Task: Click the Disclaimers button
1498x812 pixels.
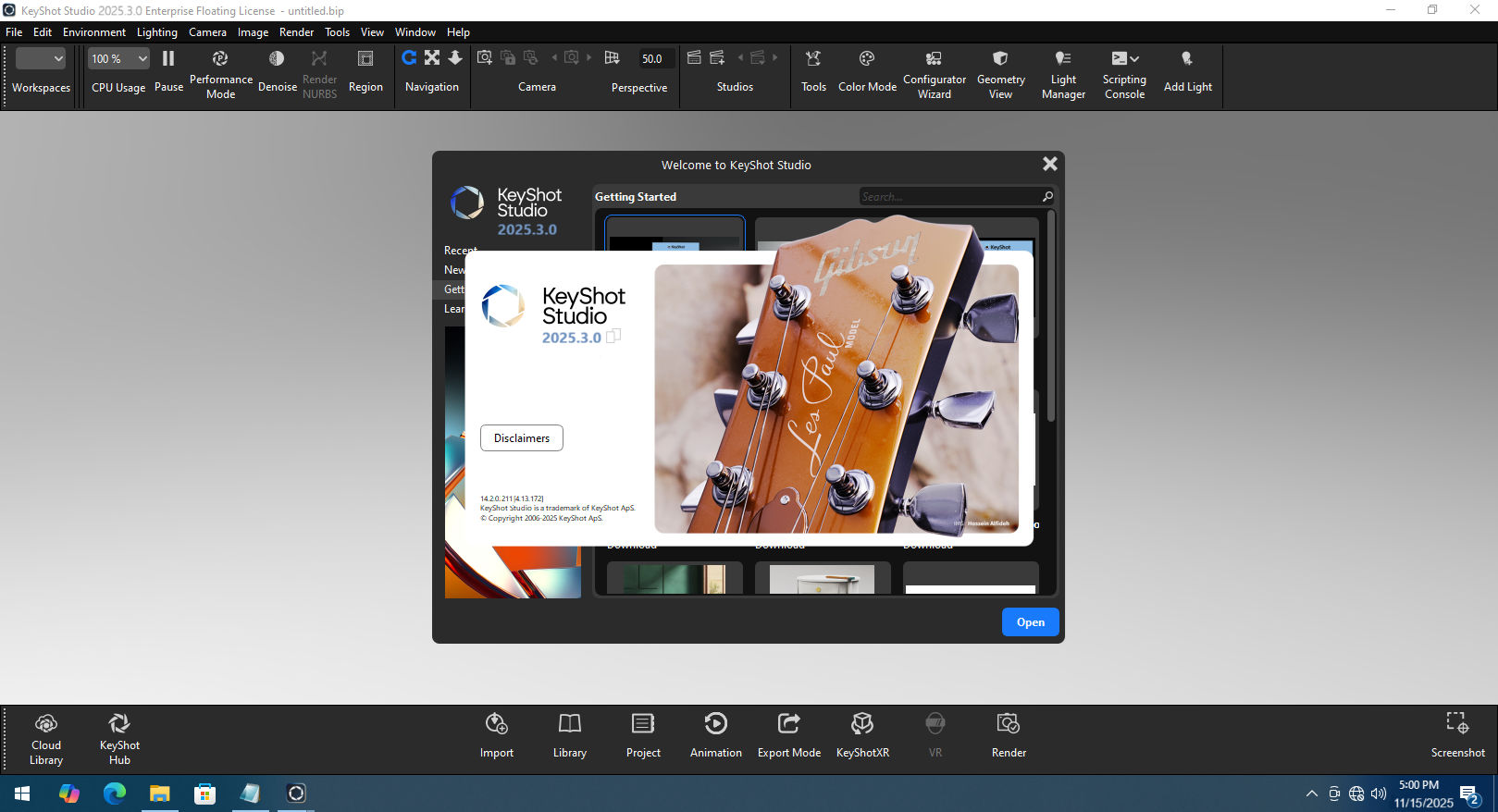Action: click(x=522, y=438)
